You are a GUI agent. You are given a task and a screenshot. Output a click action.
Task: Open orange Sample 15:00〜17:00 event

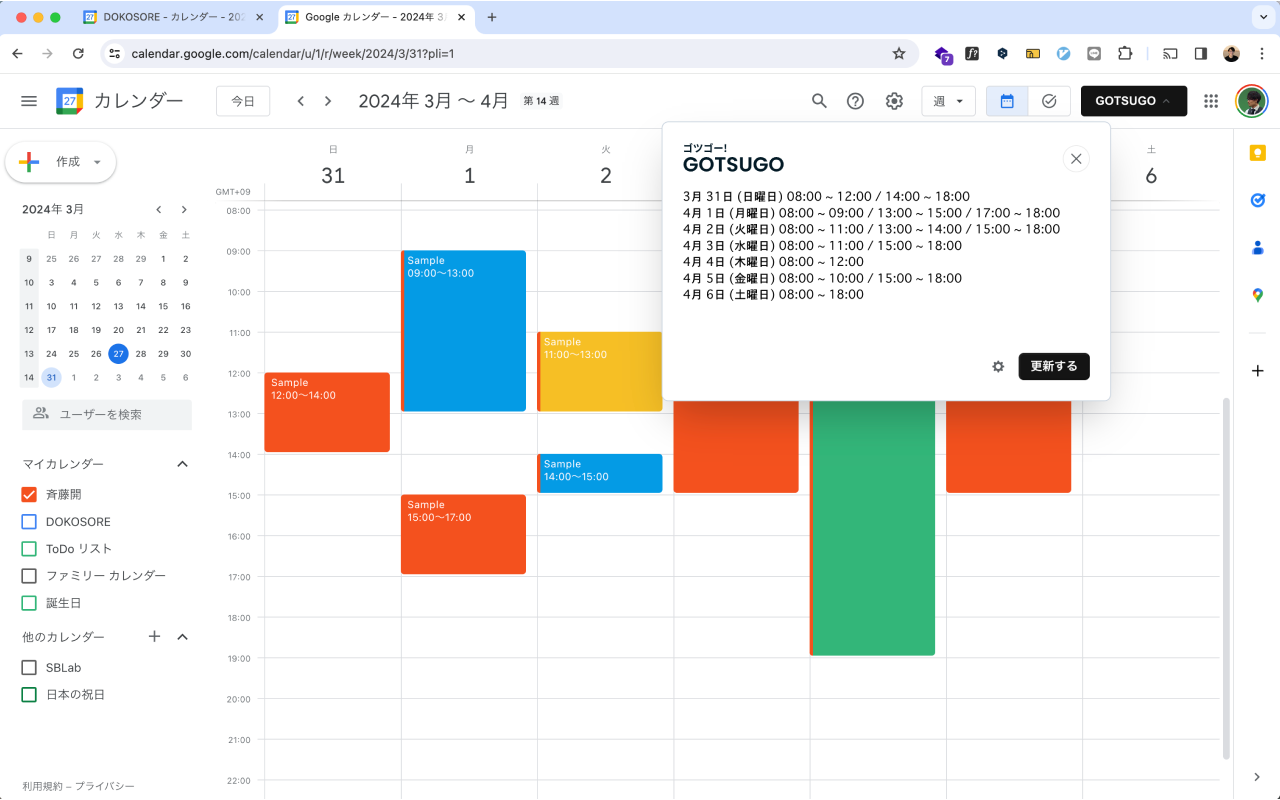coord(464,534)
